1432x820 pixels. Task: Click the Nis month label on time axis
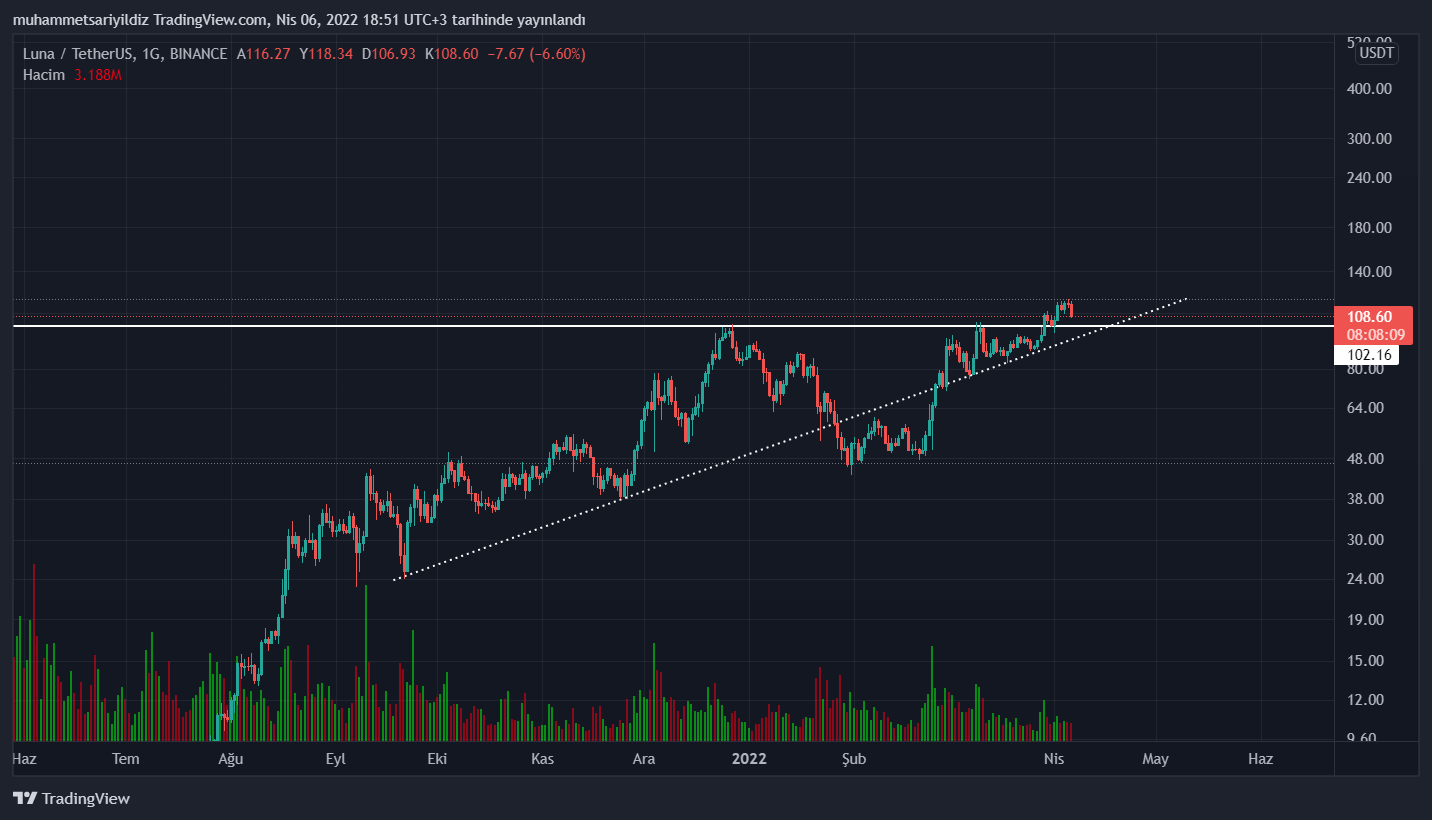pos(1053,759)
